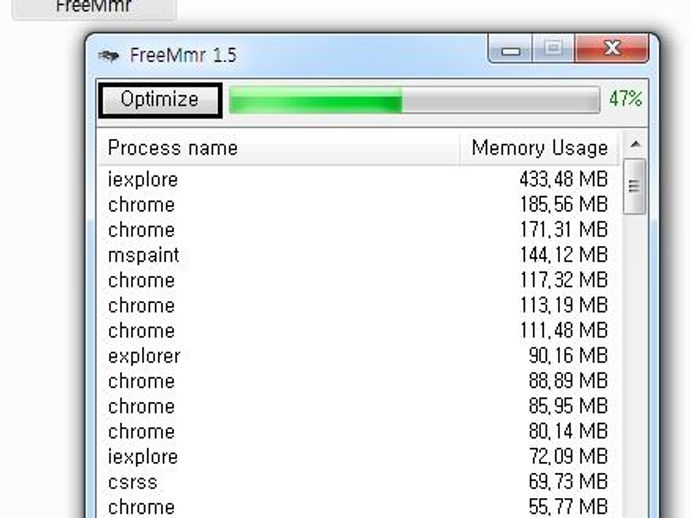Select the chrome row with 111,48 MB

point(359,331)
